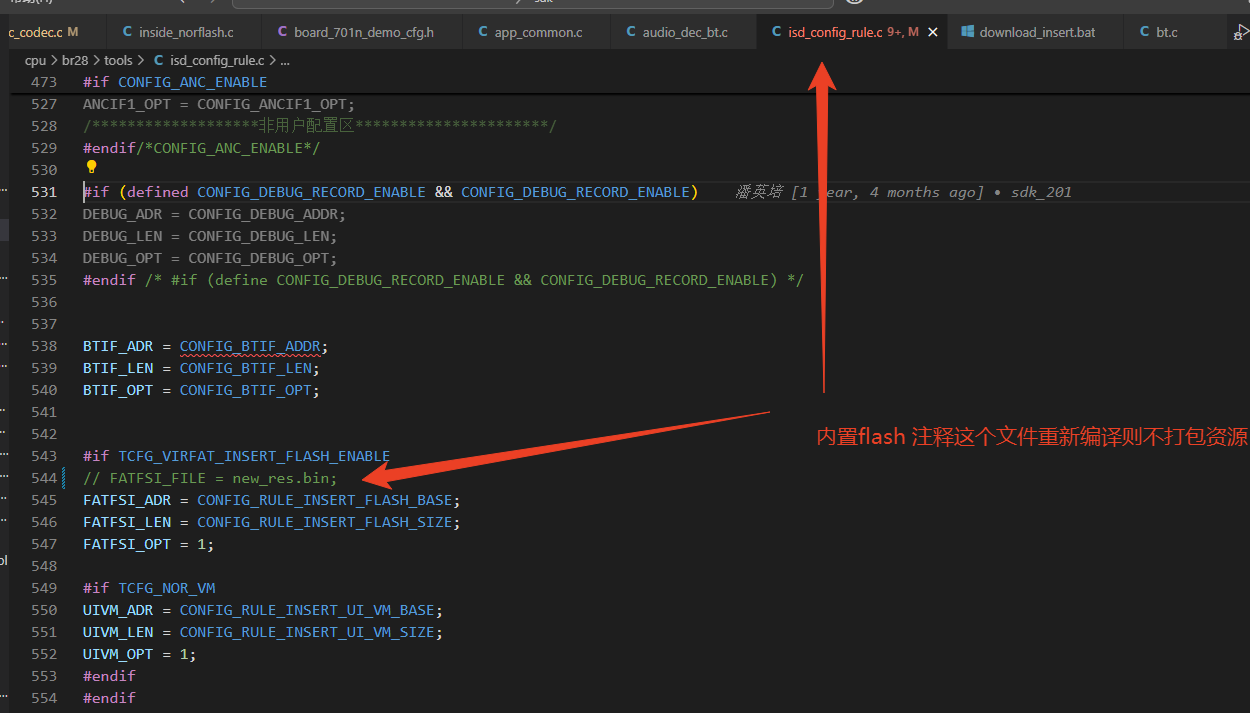Close the isd_config_rule.c tab
The image size is (1250, 713).
click(x=933, y=32)
